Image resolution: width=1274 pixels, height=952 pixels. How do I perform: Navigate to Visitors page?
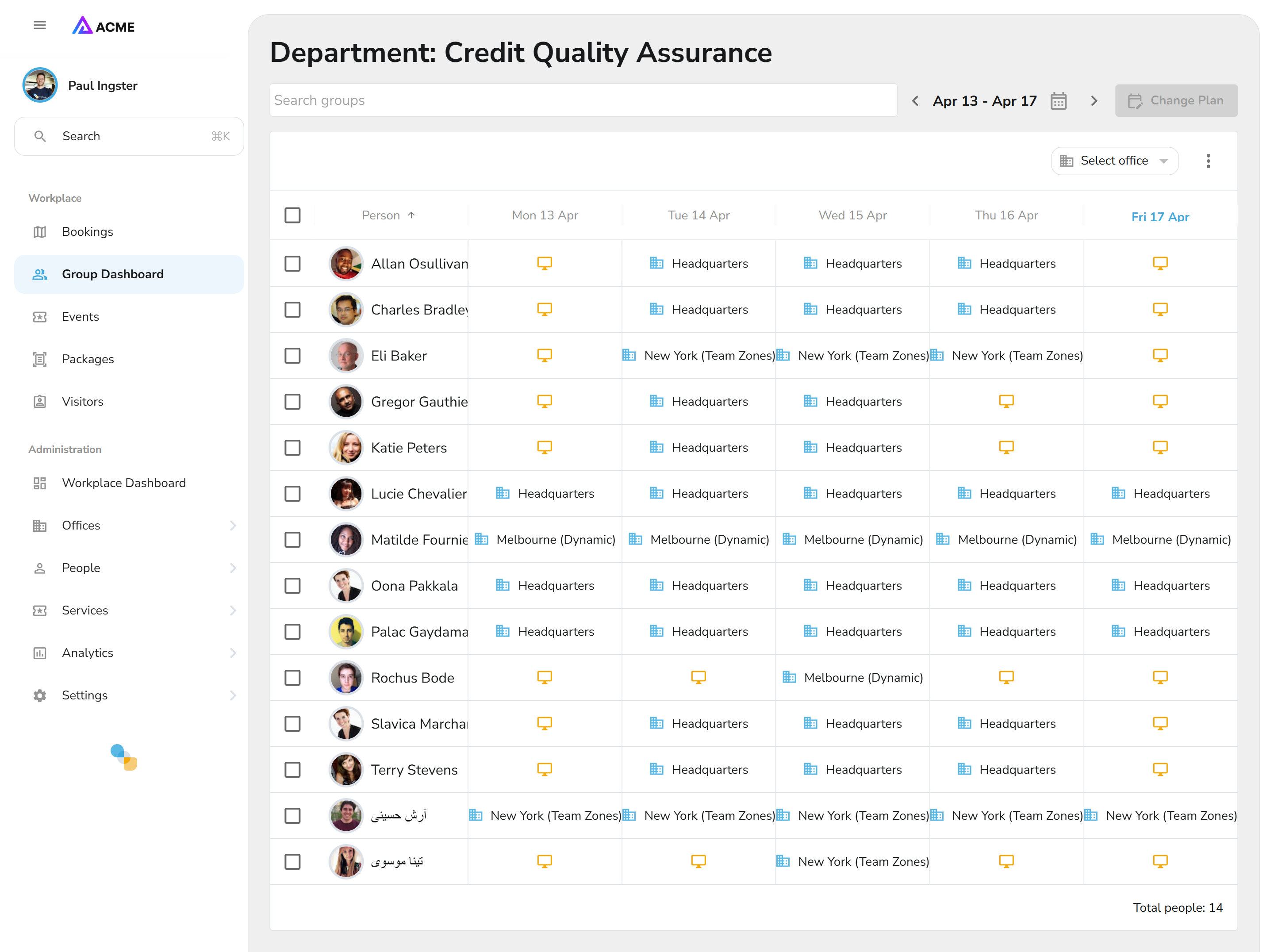[x=82, y=401]
